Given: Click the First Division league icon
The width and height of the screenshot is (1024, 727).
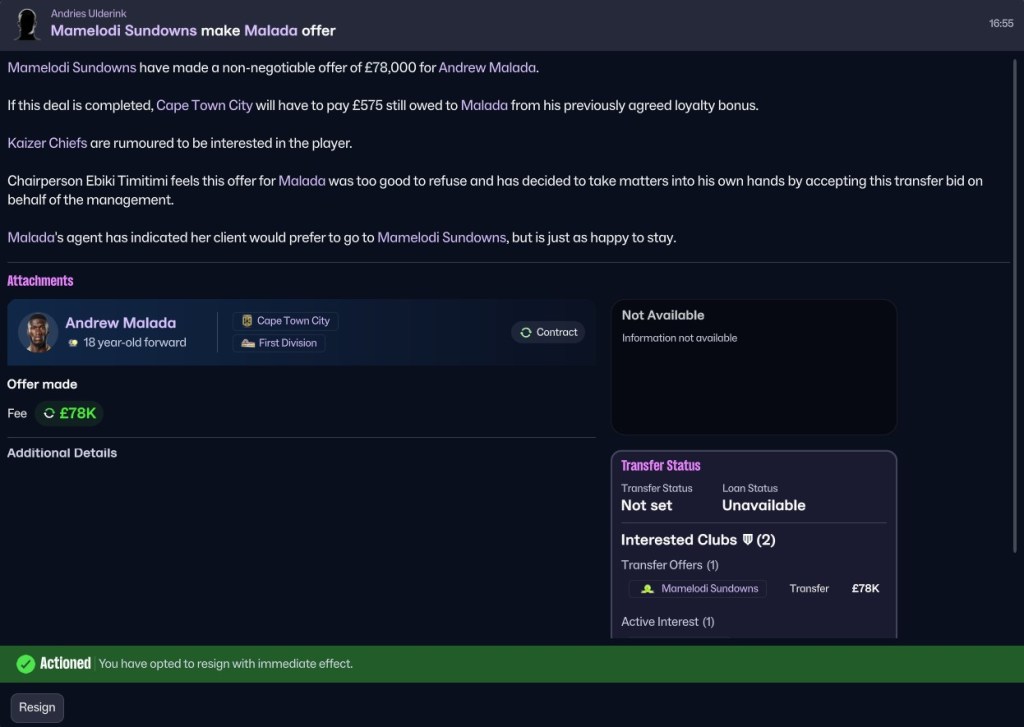Looking at the screenshot, I should (248, 343).
